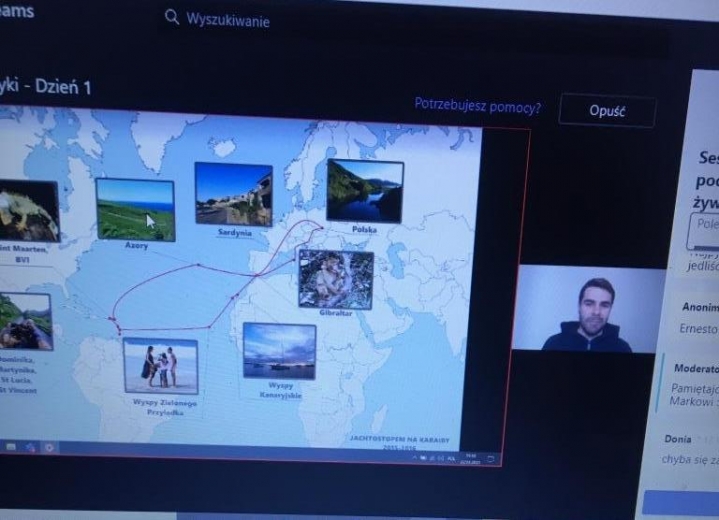This screenshot has height=520, width=719.
Task: Click the system clock in the shared taskbar
Action: point(470,459)
